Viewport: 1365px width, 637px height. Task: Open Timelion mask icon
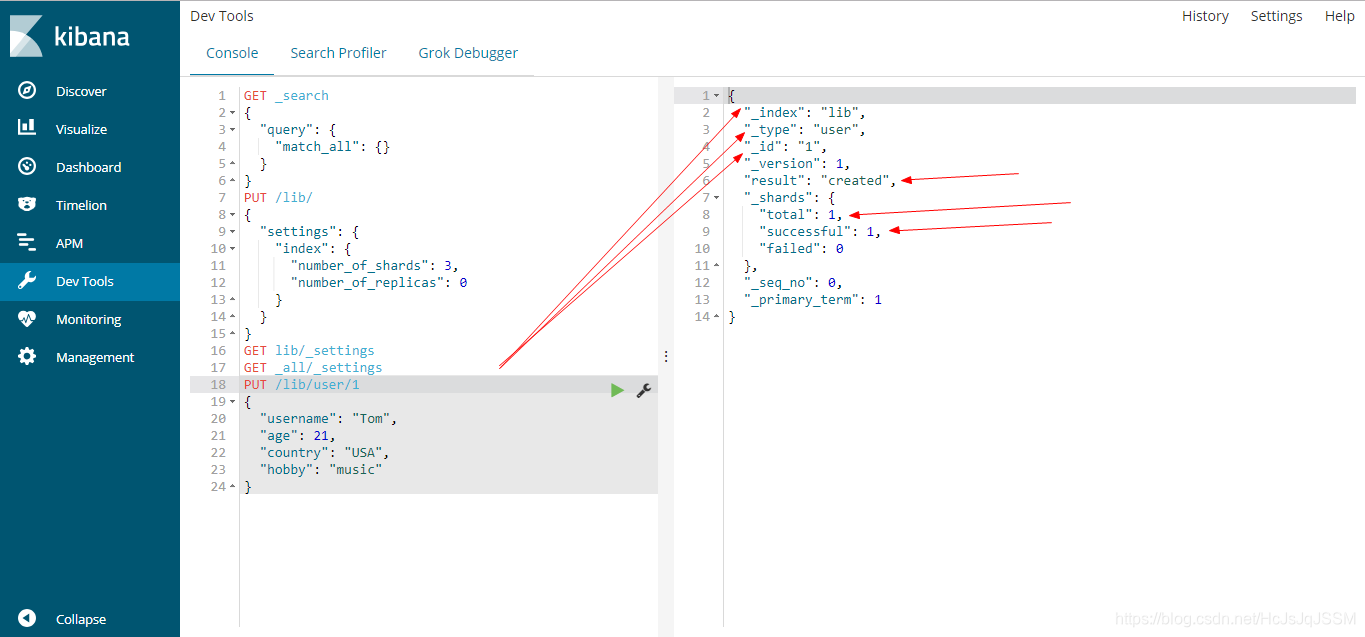(x=27, y=205)
